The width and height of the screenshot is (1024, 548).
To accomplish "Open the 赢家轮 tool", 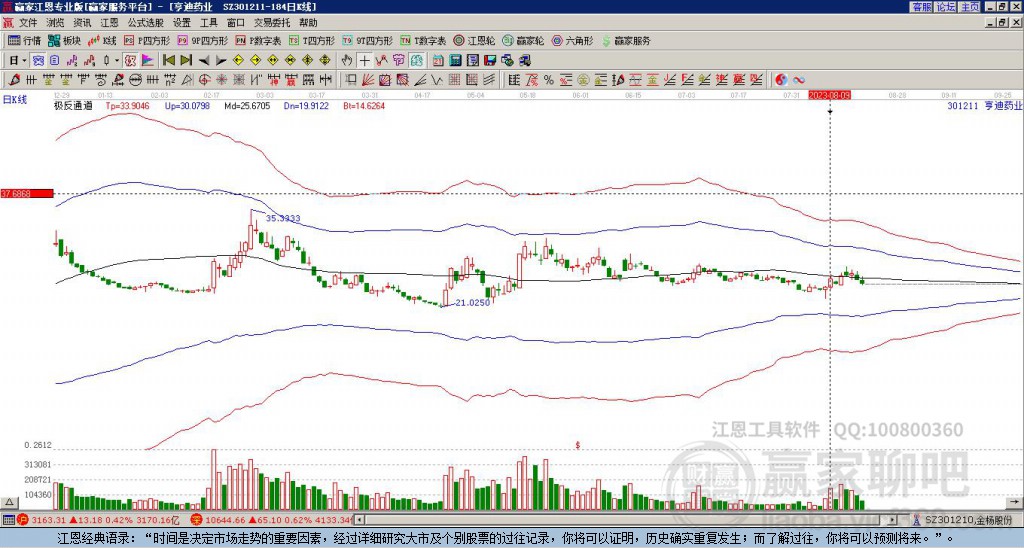I will (x=523, y=40).
